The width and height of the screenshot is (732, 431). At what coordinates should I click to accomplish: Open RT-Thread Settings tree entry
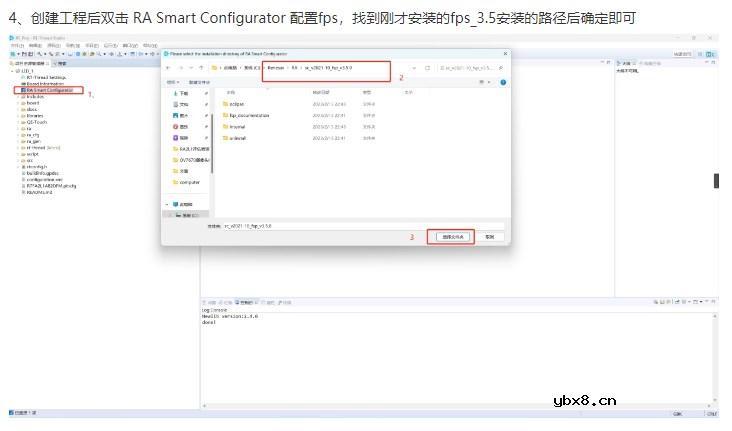click(43, 78)
